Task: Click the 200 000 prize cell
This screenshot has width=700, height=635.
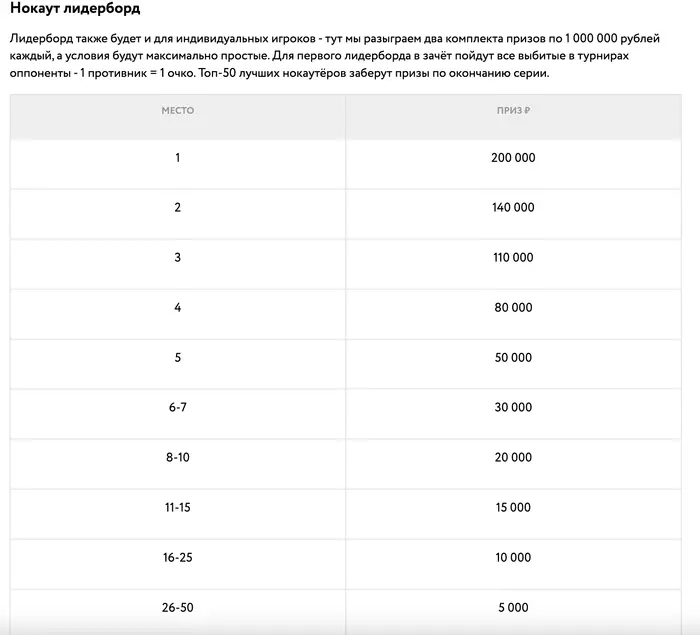Action: [x=513, y=158]
